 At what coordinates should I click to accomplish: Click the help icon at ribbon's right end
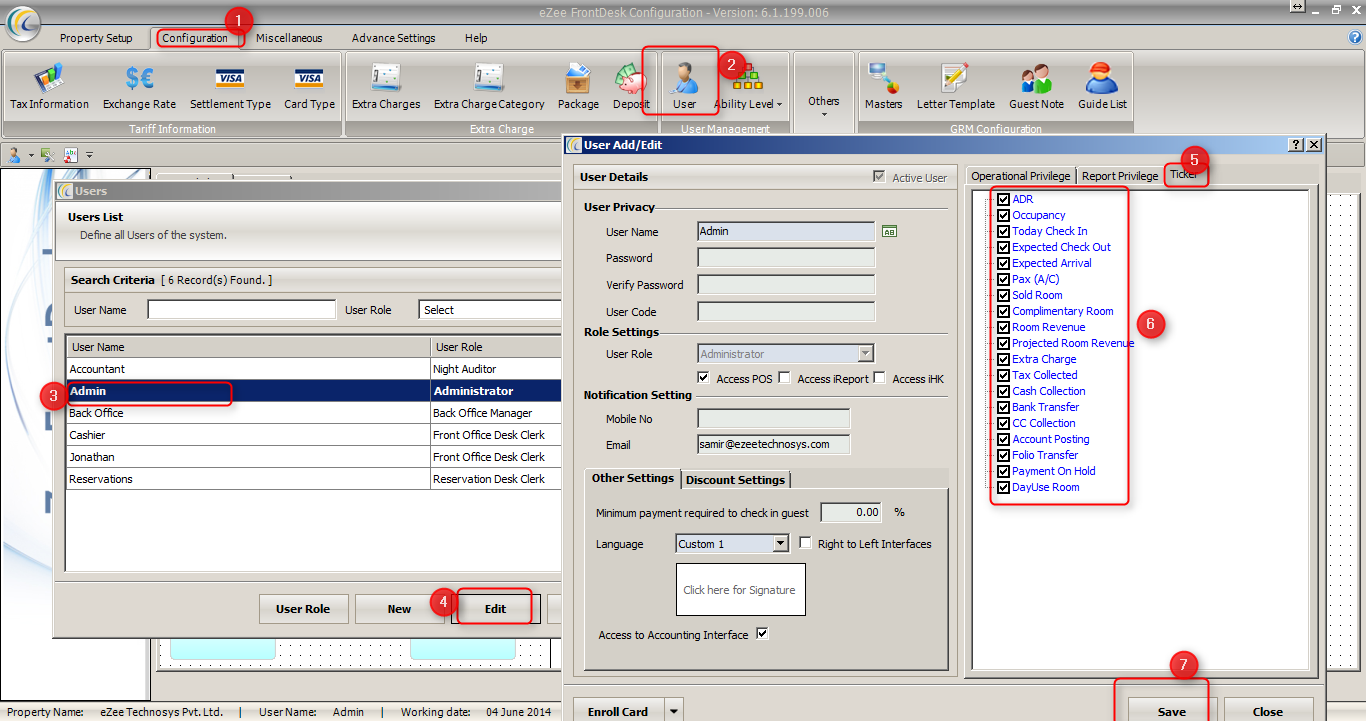pos(1355,37)
